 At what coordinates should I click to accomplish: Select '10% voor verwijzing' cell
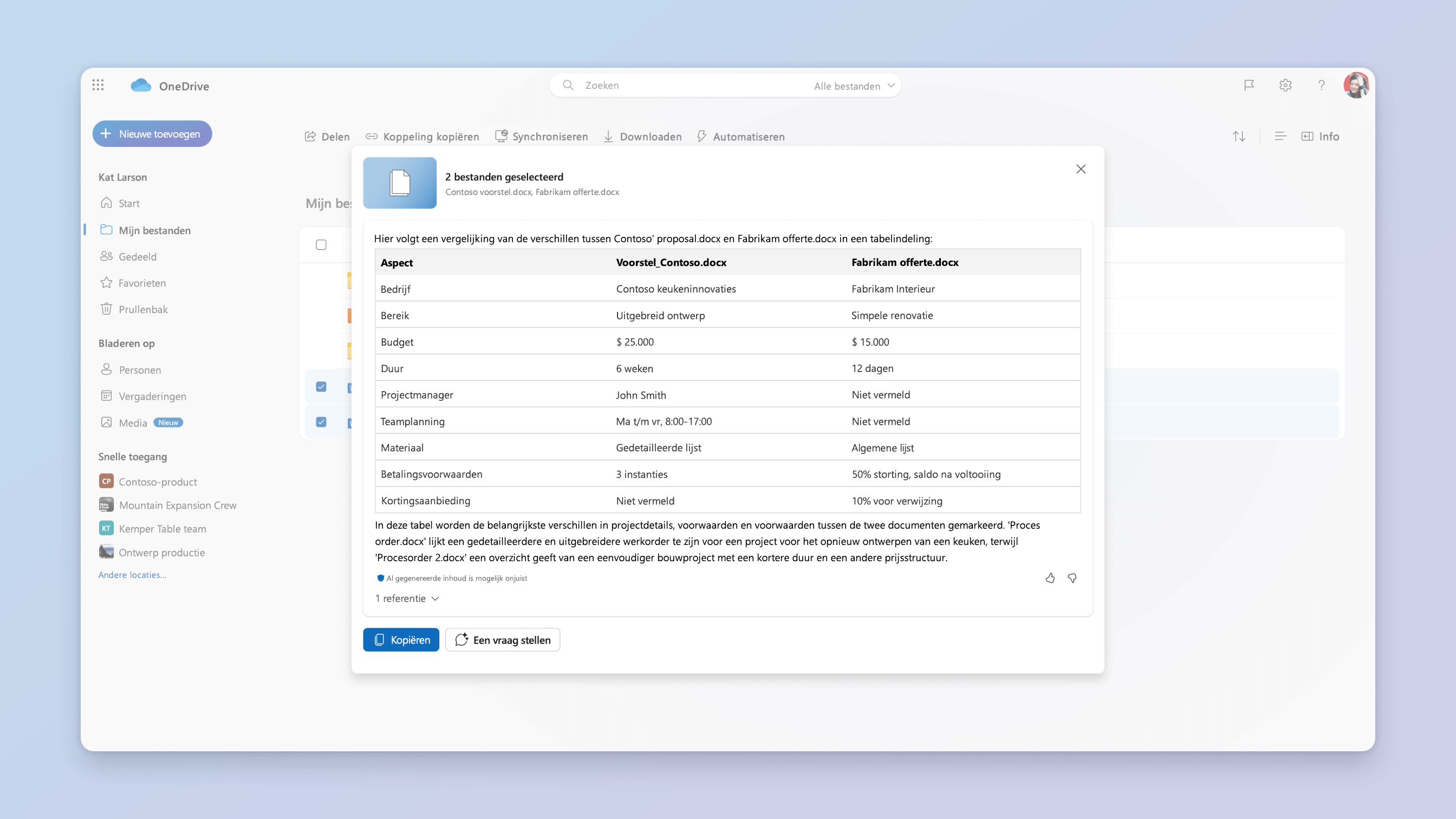click(897, 501)
